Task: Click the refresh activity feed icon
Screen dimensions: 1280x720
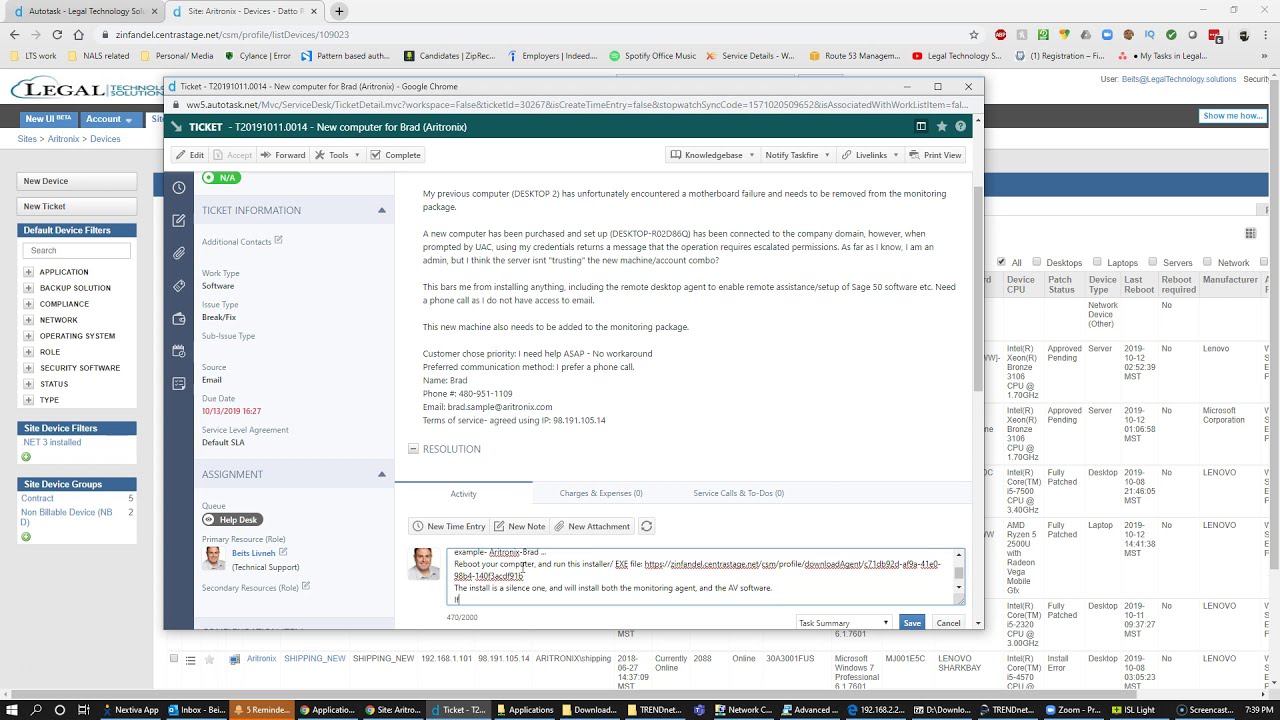Action: (x=646, y=526)
